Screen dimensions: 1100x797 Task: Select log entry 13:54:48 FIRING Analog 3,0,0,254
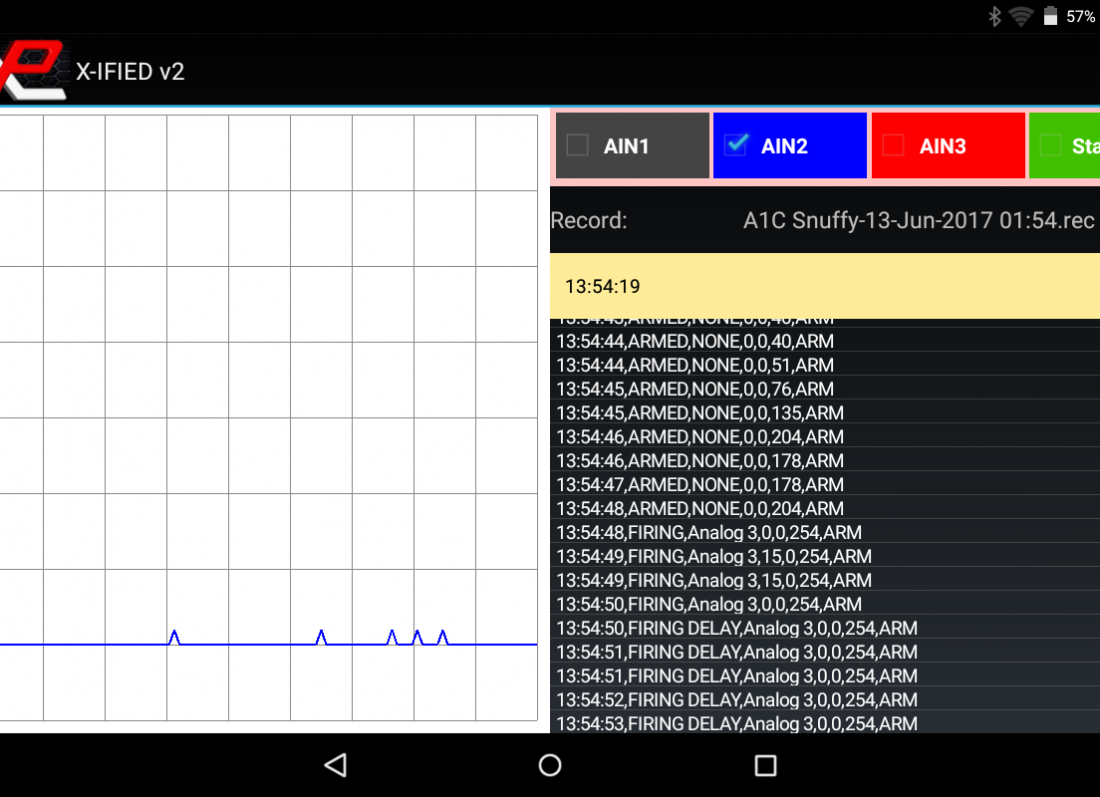pos(709,533)
